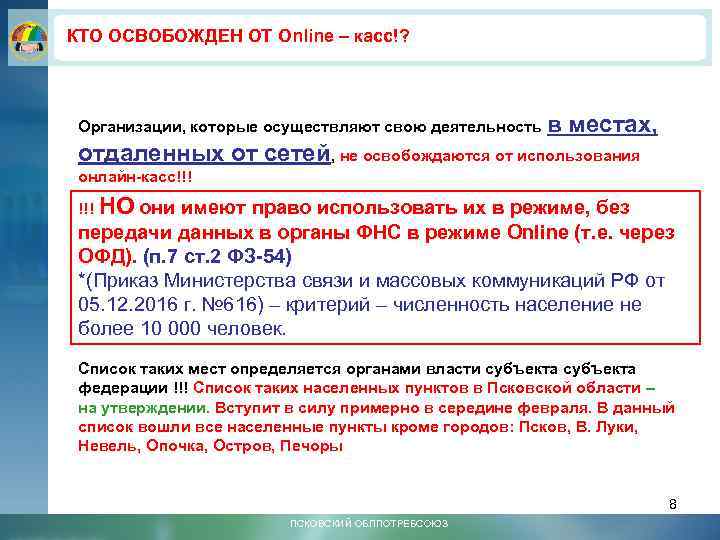Click the line '05.12.2016 г. №616)'
Image resolution: width=720 pixels, height=540 pixels.
point(360,304)
